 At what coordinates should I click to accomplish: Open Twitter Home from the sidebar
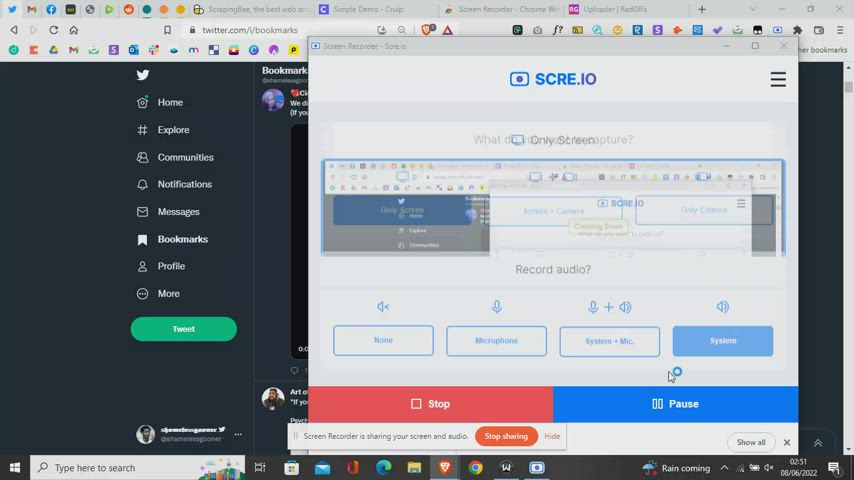160,102
